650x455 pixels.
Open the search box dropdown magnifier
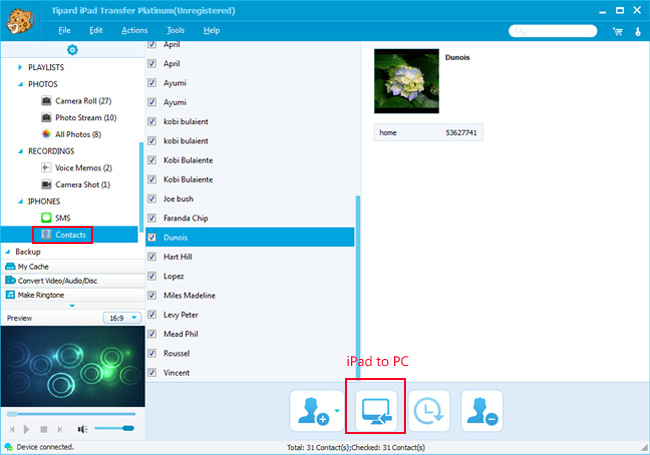pyautogui.click(x=521, y=31)
